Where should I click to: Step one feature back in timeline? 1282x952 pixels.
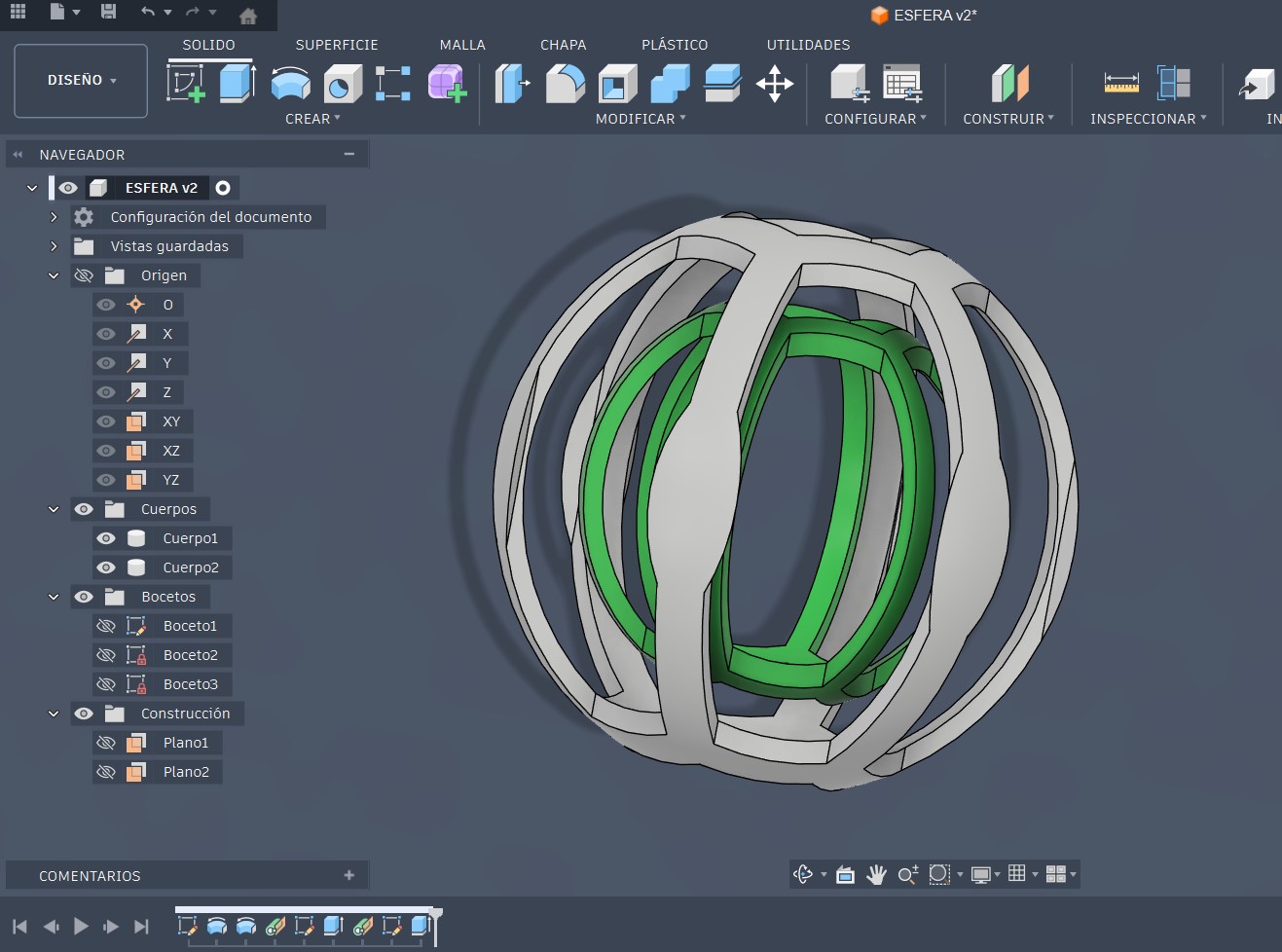click(51, 927)
